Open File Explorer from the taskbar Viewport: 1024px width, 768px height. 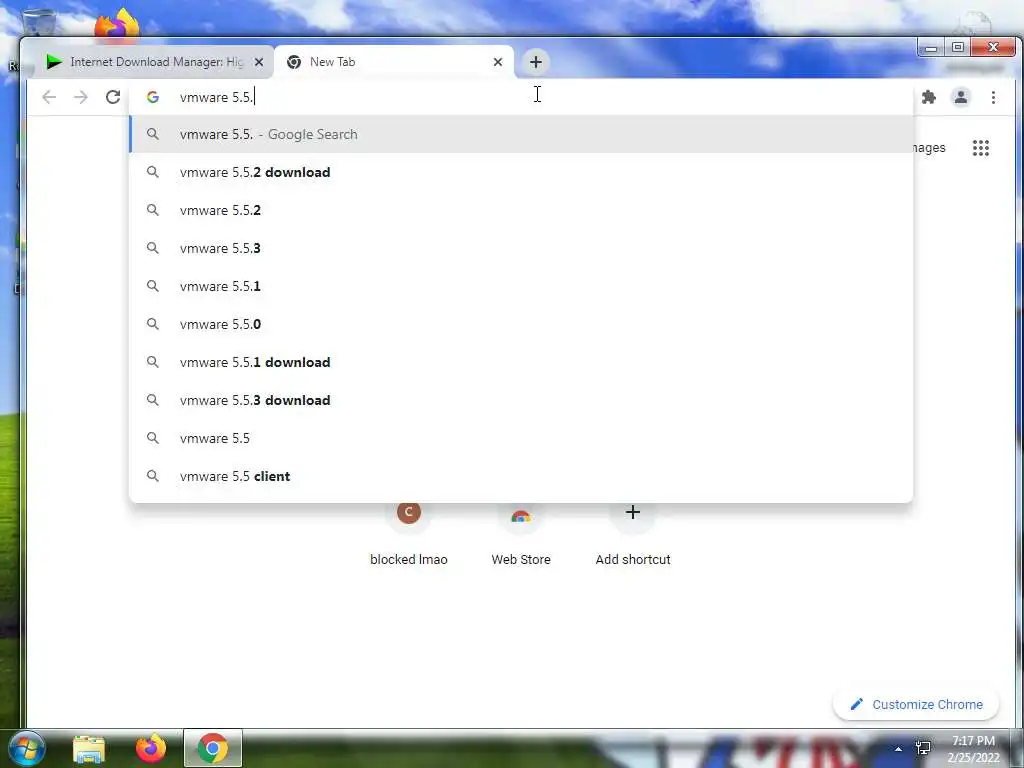click(x=89, y=749)
